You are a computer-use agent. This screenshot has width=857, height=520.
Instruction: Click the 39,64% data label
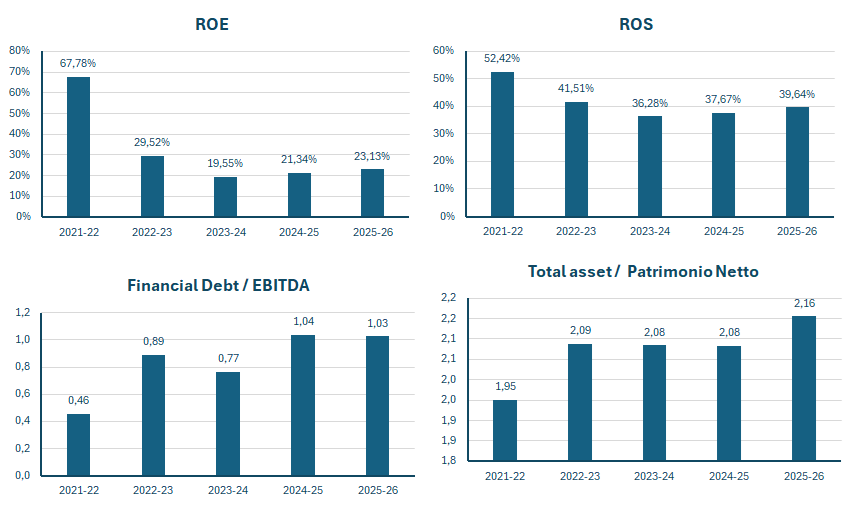[797, 95]
